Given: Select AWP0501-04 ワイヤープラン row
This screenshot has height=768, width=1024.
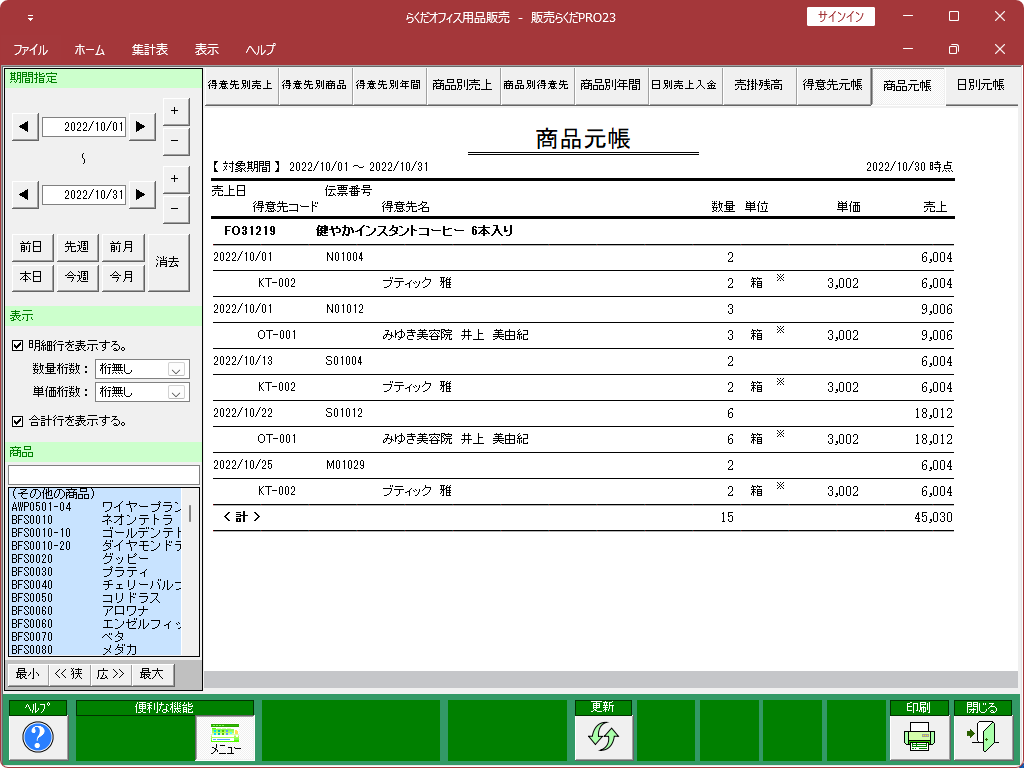Looking at the screenshot, I should pos(95,507).
